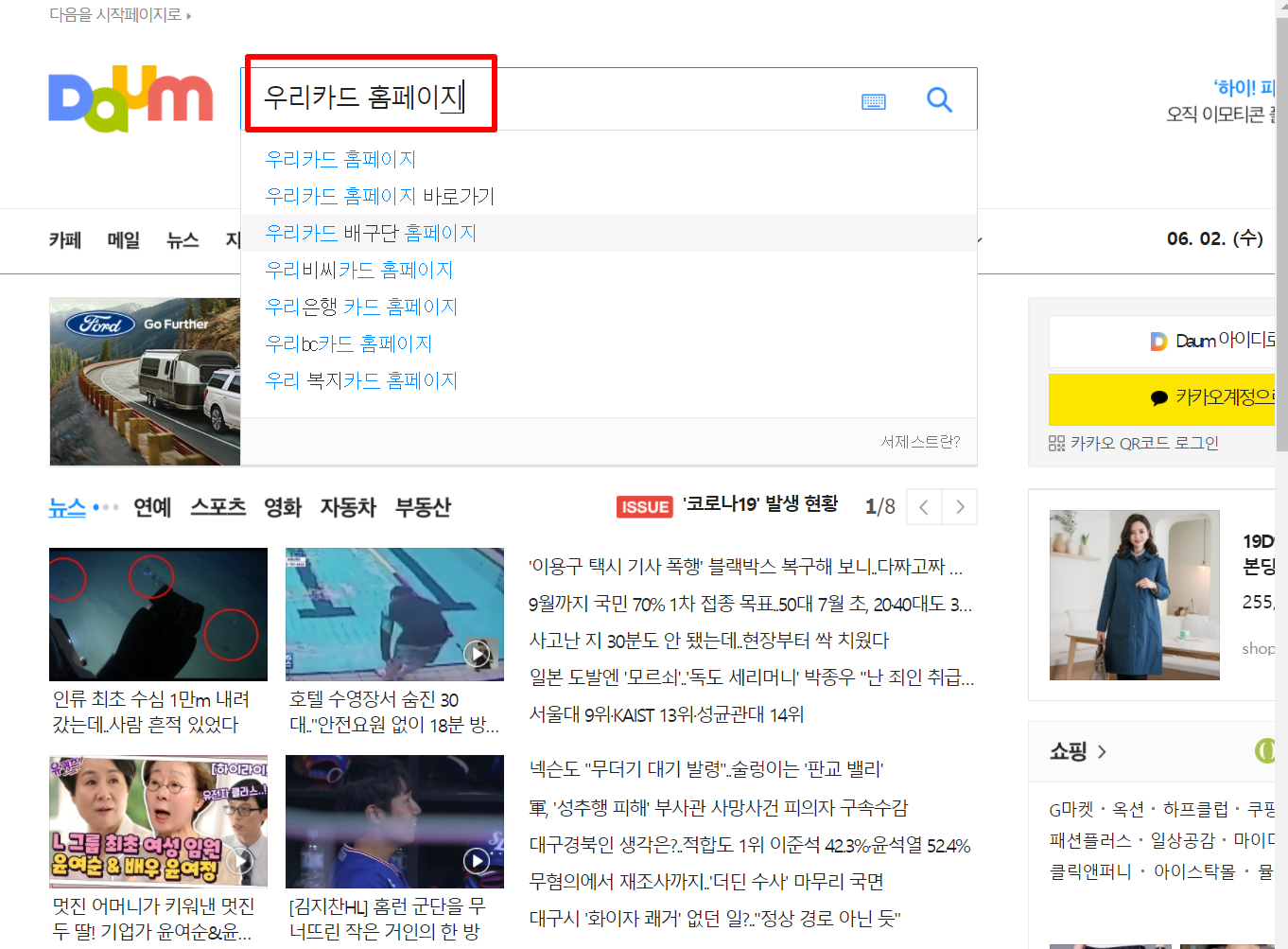Open headline 대구시 화이자 쾌거
This screenshot has height=949, width=1288.
[714, 918]
